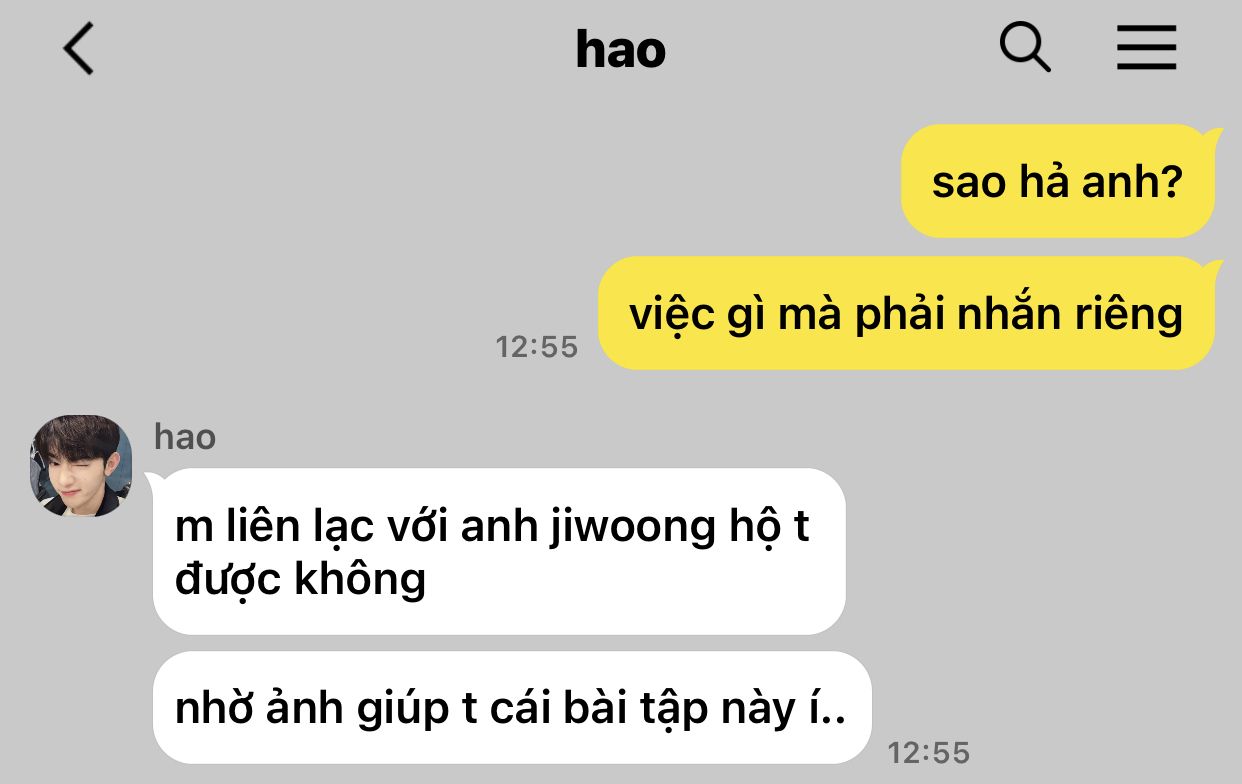Tap the 12:55 timestamp beside last white bubble

(x=929, y=752)
